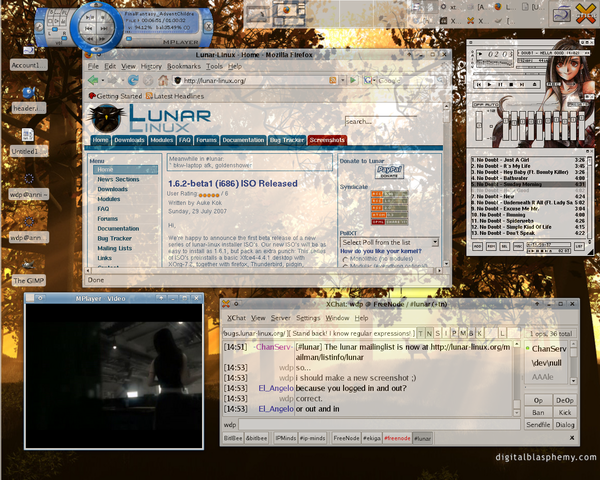
Task: Click the MPlayer skin round X close button
Action: coord(208,26)
